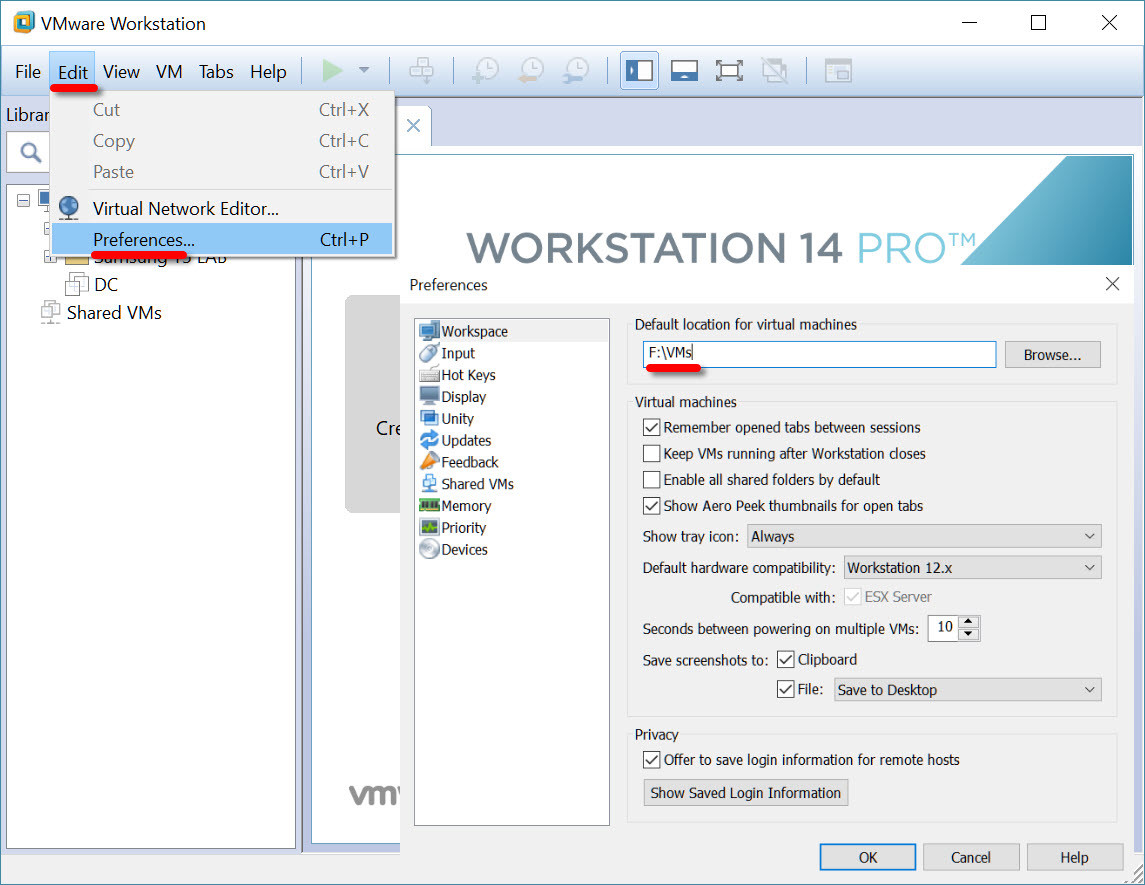Enable all shared folders by default checkbox
1145x885 pixels.
coord(651,480)
